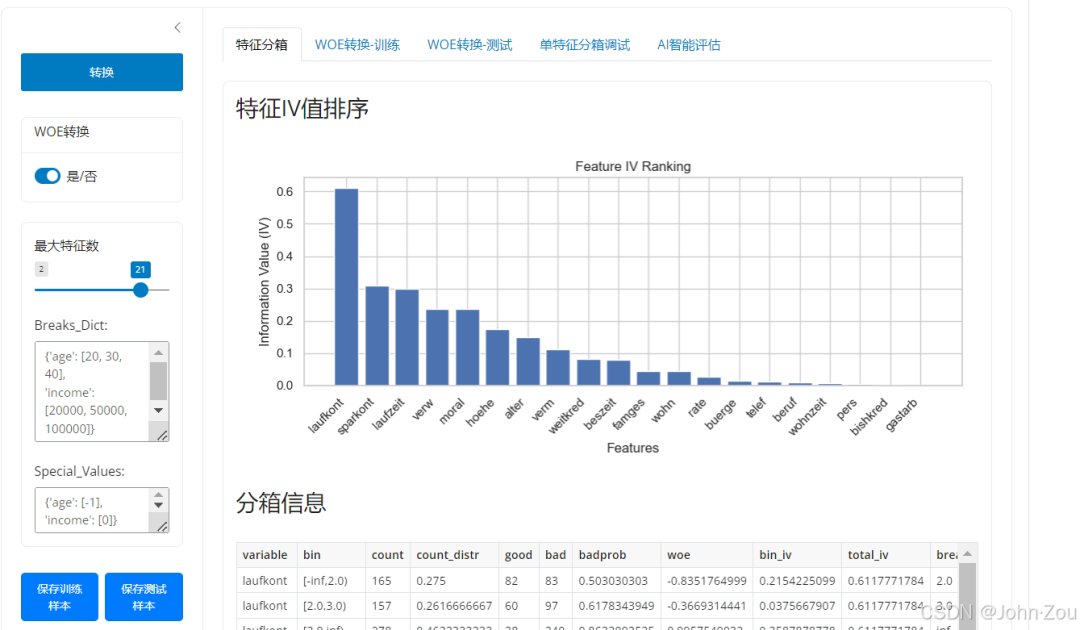Click the Special_Values resize grip corner
Image resolution: width=1080 pixels, height=630 pixels.
(162, 526)
